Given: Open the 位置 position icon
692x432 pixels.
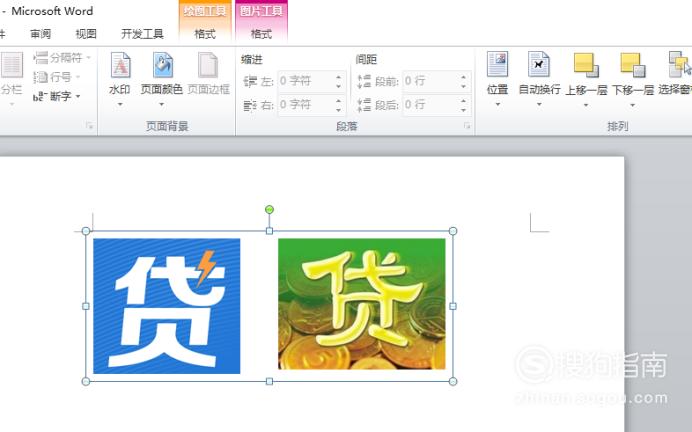Looking at the screenshot, I should (x=497, y=64).
